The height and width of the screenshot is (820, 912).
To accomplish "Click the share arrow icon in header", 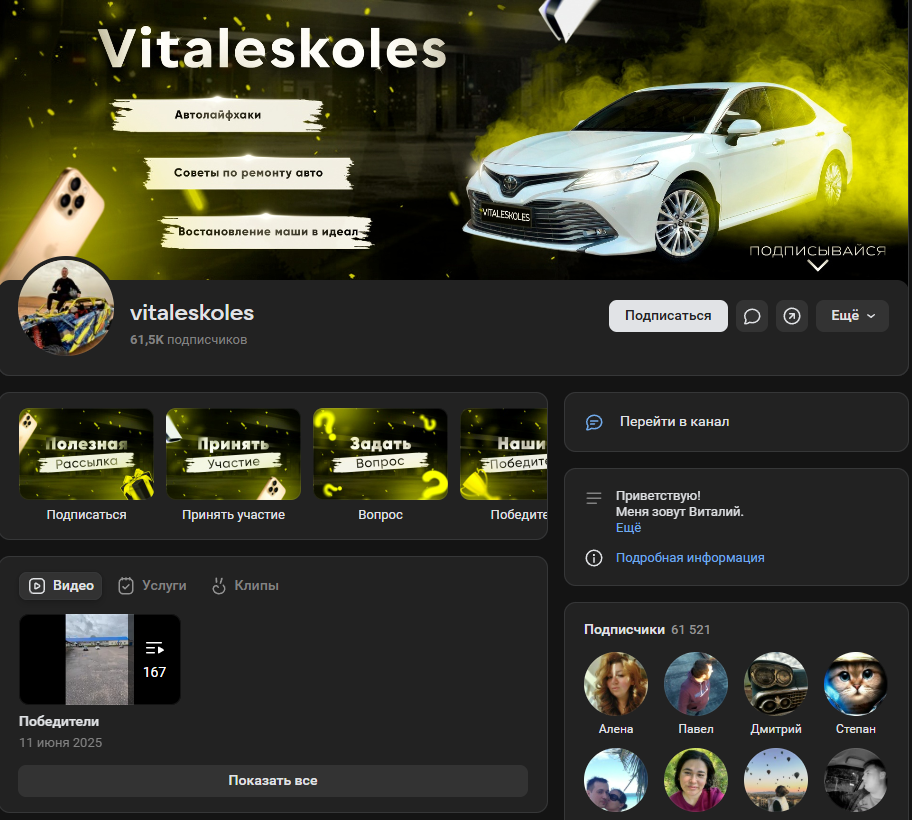I will 792,316.
